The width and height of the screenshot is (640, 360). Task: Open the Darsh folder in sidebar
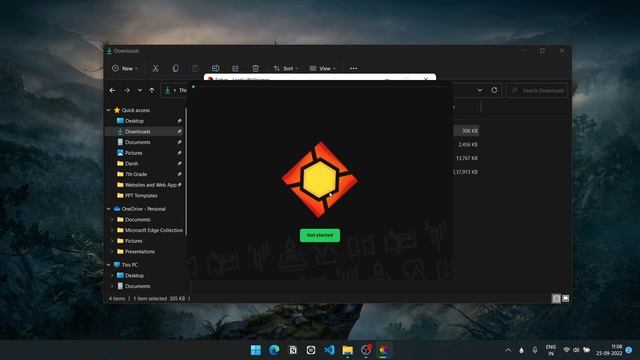pos(131,163)
